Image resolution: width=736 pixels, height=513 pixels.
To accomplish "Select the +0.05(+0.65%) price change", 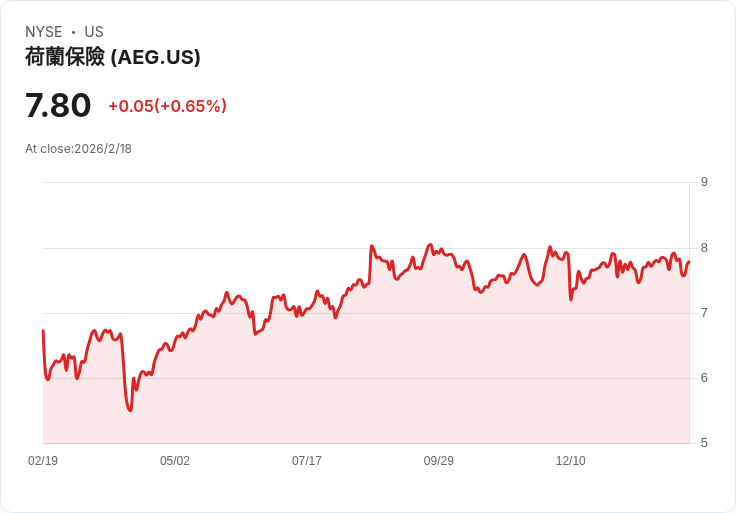I will pos(167,106).
